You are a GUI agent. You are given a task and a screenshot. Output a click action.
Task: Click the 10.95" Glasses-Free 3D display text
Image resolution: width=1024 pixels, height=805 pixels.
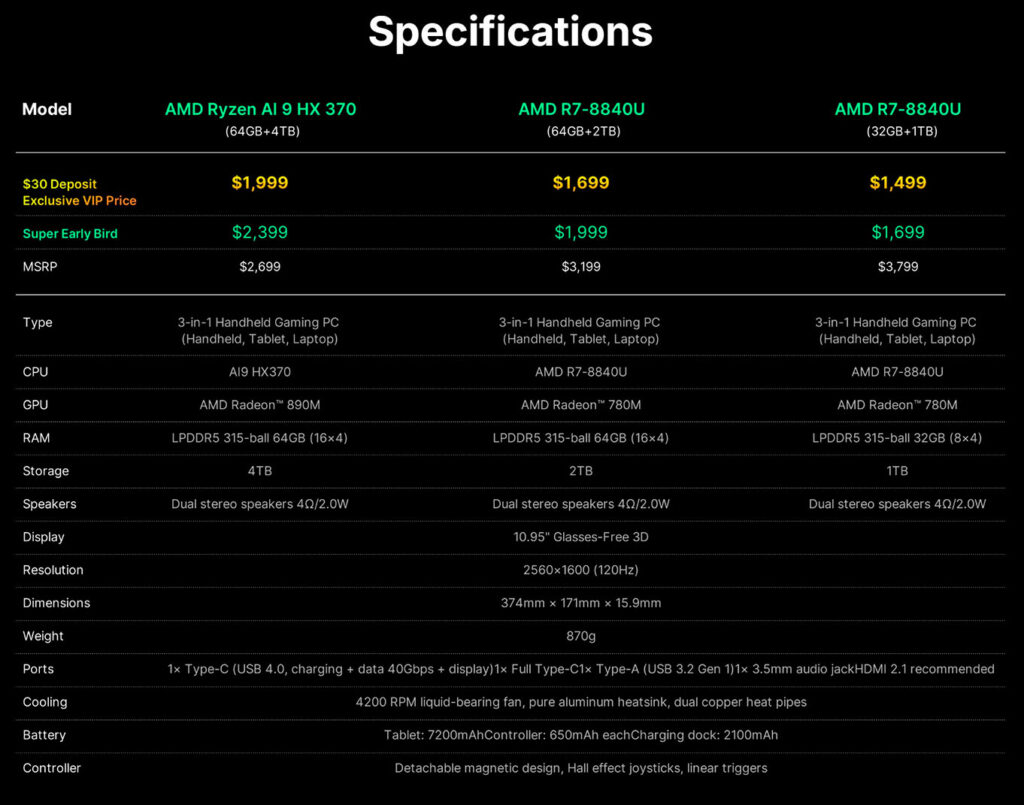[x=581, y=537]
